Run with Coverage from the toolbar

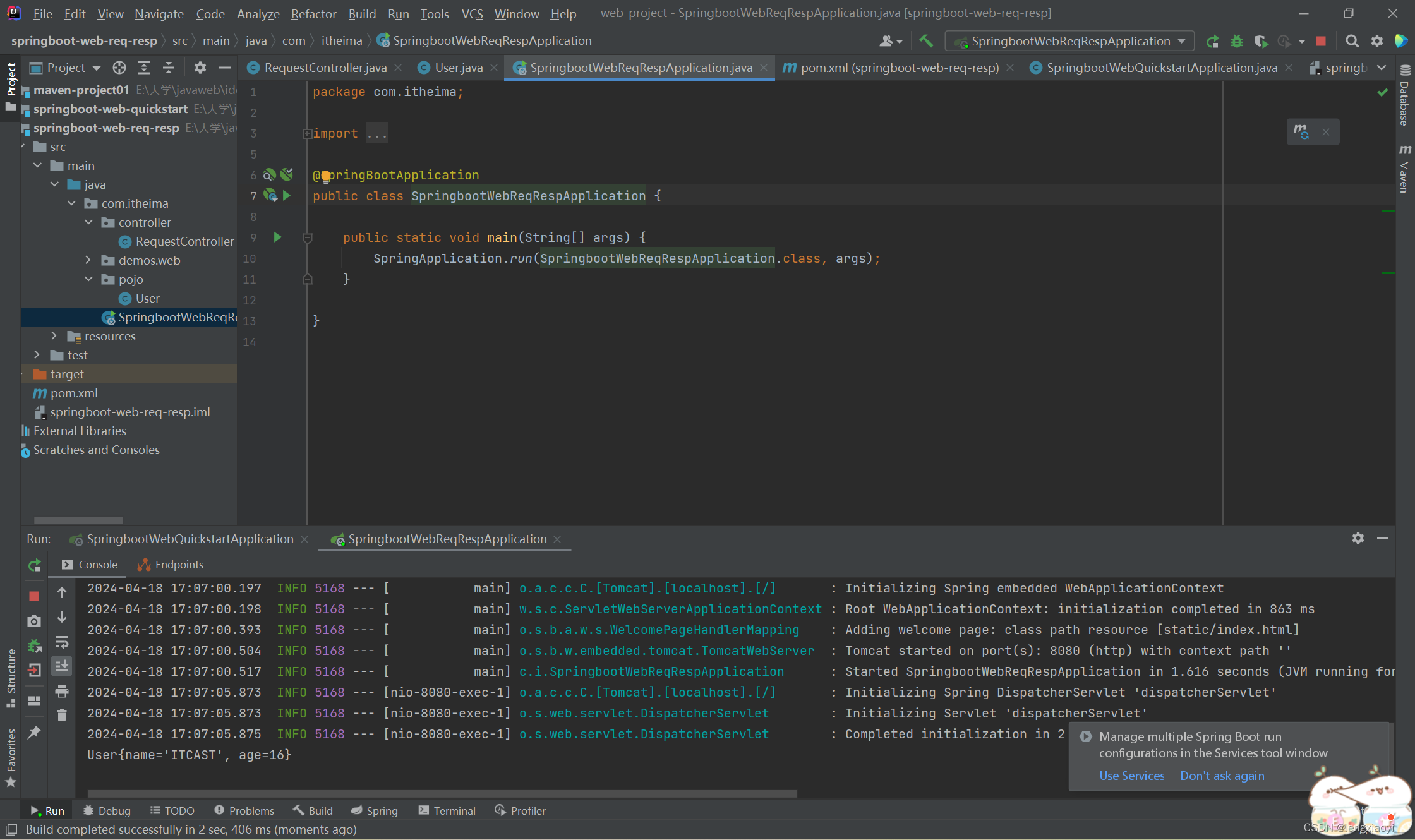pos(1261,42)
